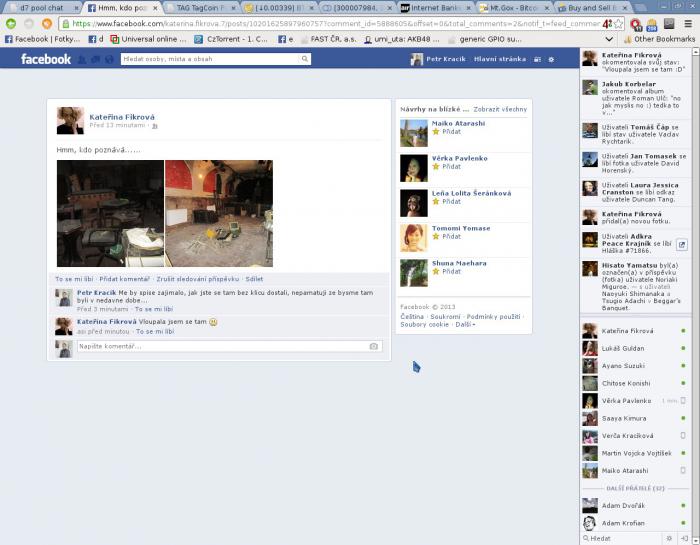Open privacy shortcuts lock icon
Screen dimensions: 700x545
click(538, 59)
